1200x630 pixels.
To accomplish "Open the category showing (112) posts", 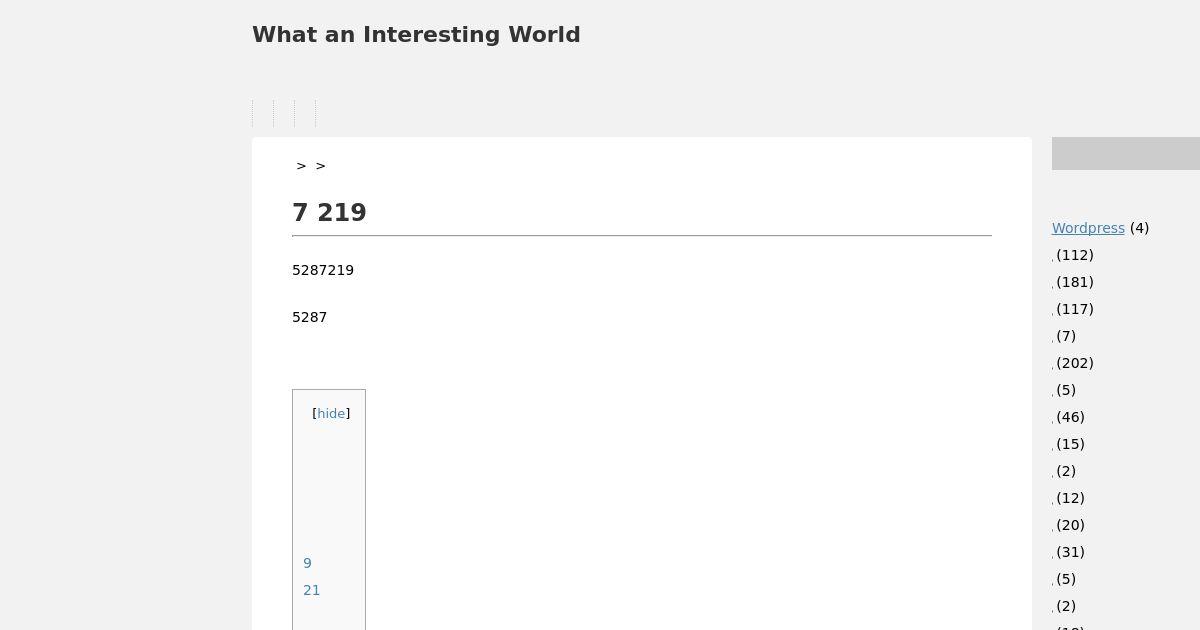I will tap(1054, 257).
